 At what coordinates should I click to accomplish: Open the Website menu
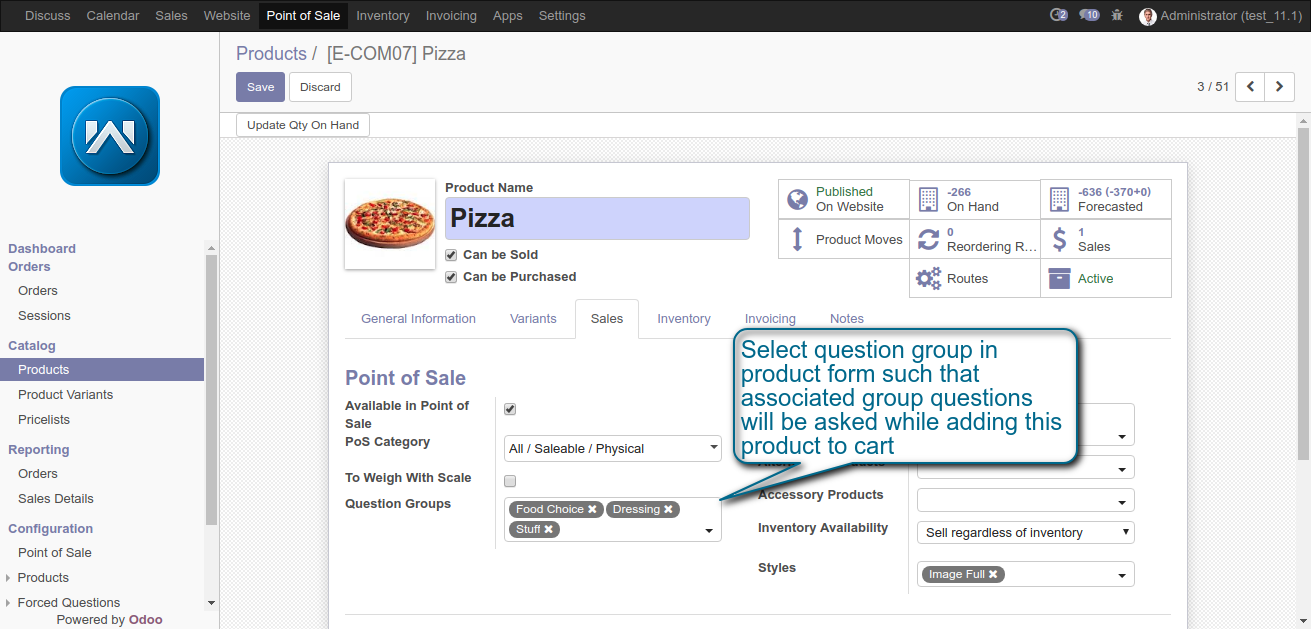click(227, 16)
